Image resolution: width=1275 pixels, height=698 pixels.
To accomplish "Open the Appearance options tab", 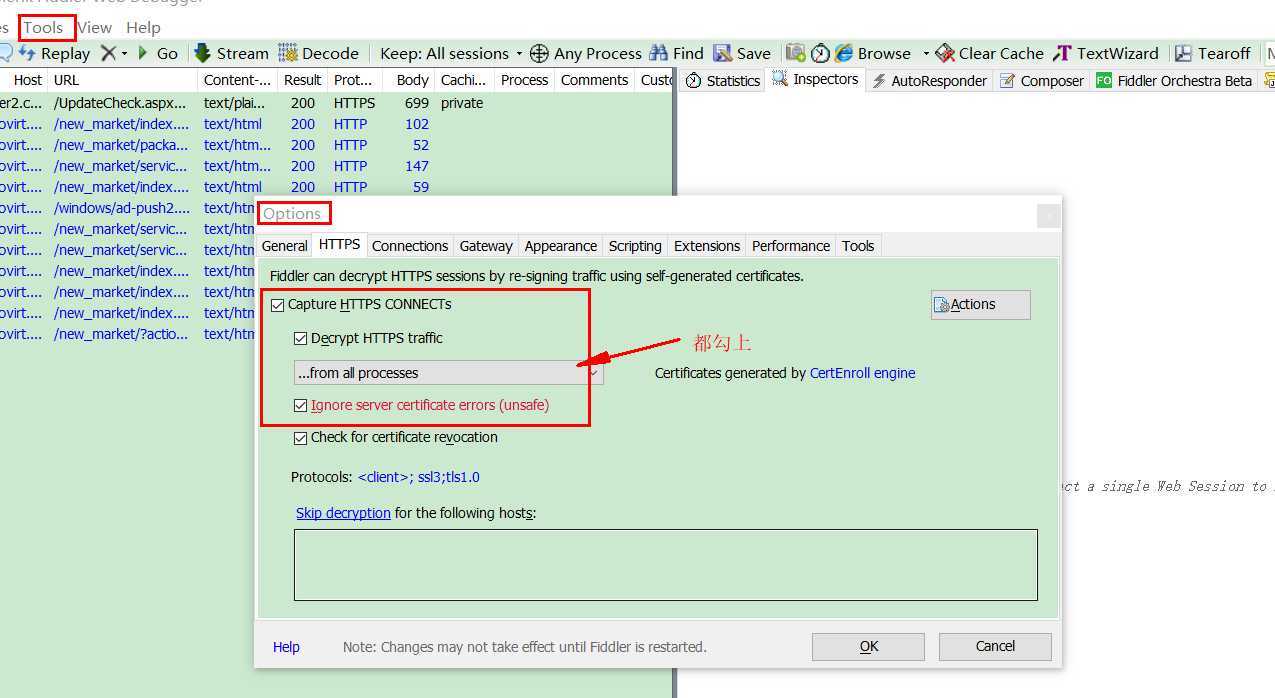I will click(561, 246).
